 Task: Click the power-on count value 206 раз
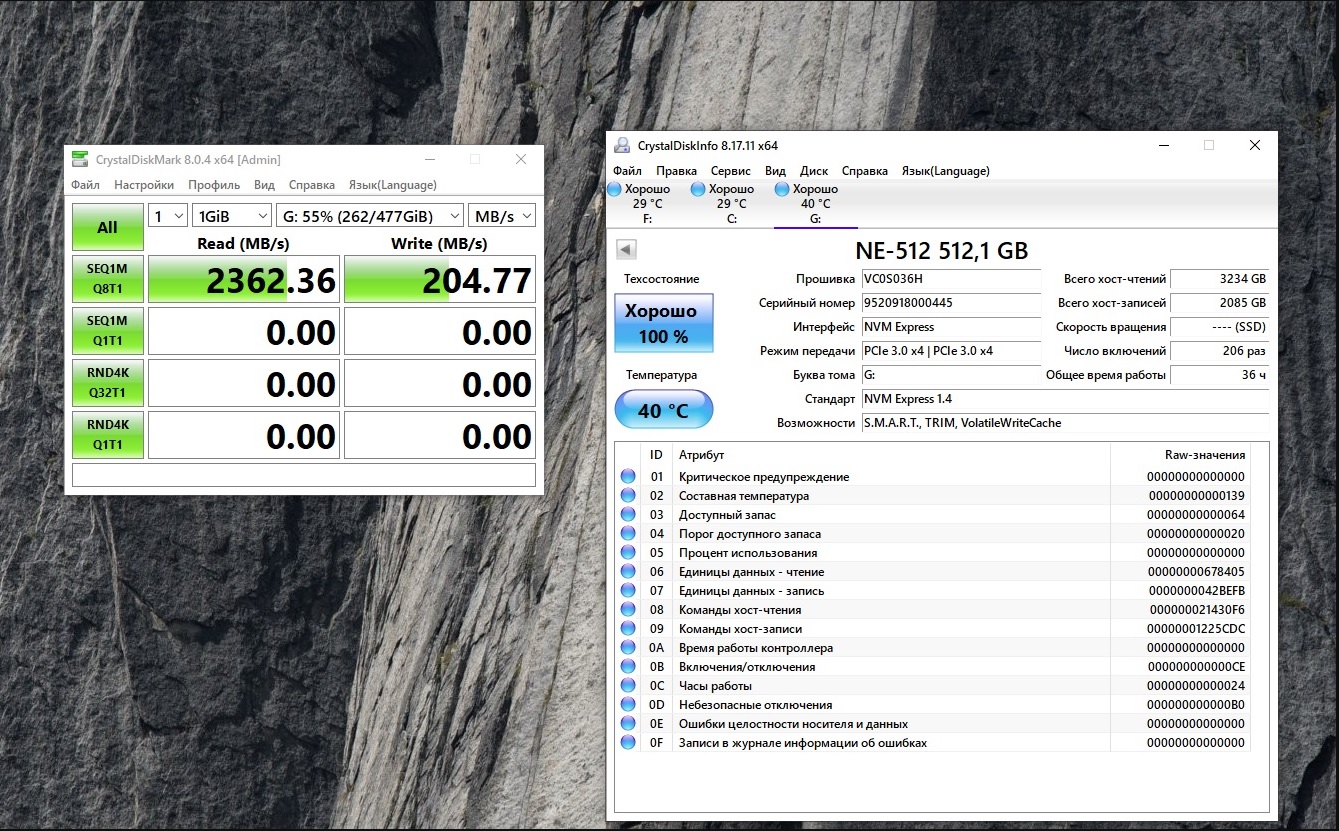(x=1220, y=351)
